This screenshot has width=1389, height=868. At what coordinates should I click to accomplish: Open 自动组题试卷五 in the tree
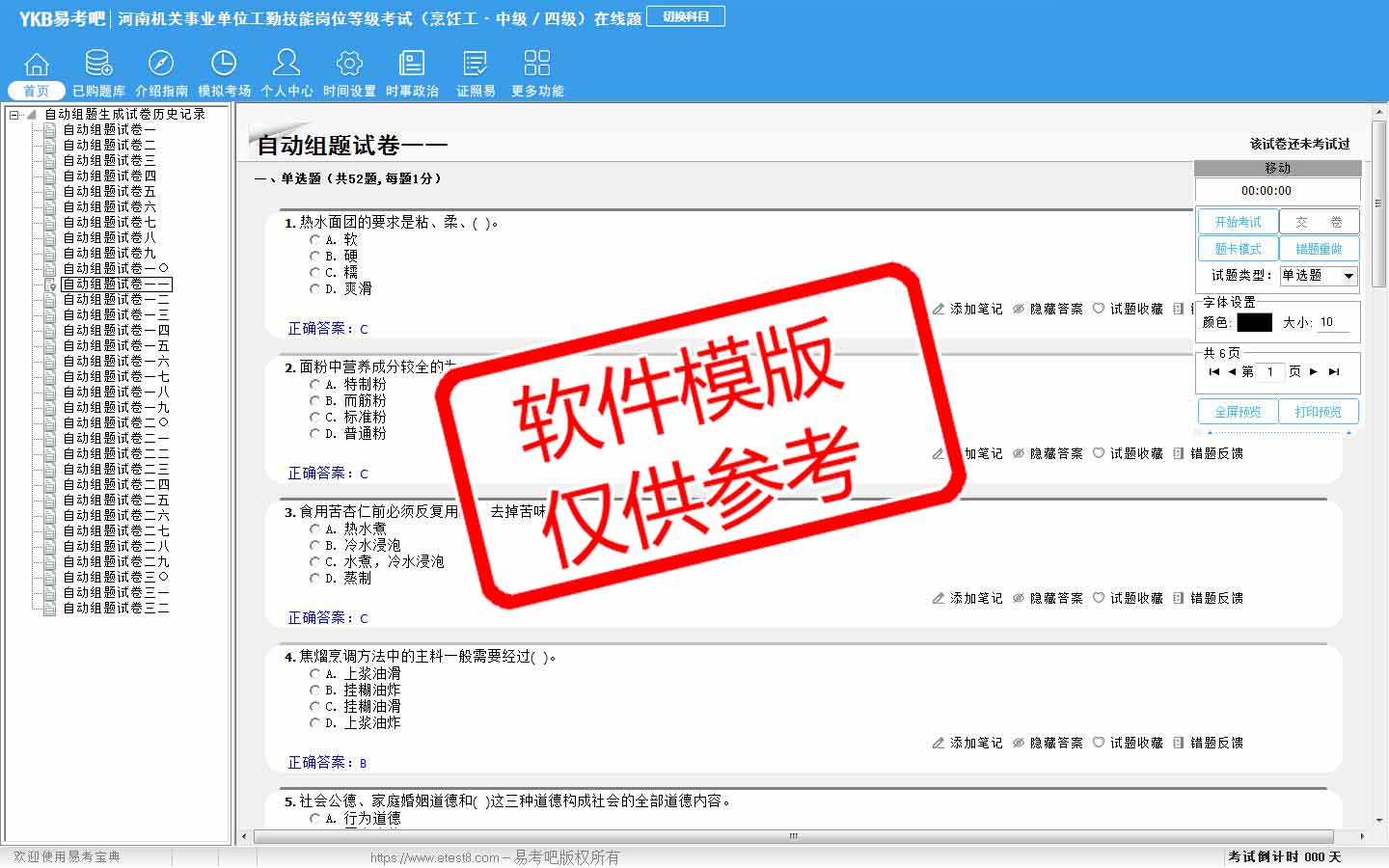tap(109, 191)
